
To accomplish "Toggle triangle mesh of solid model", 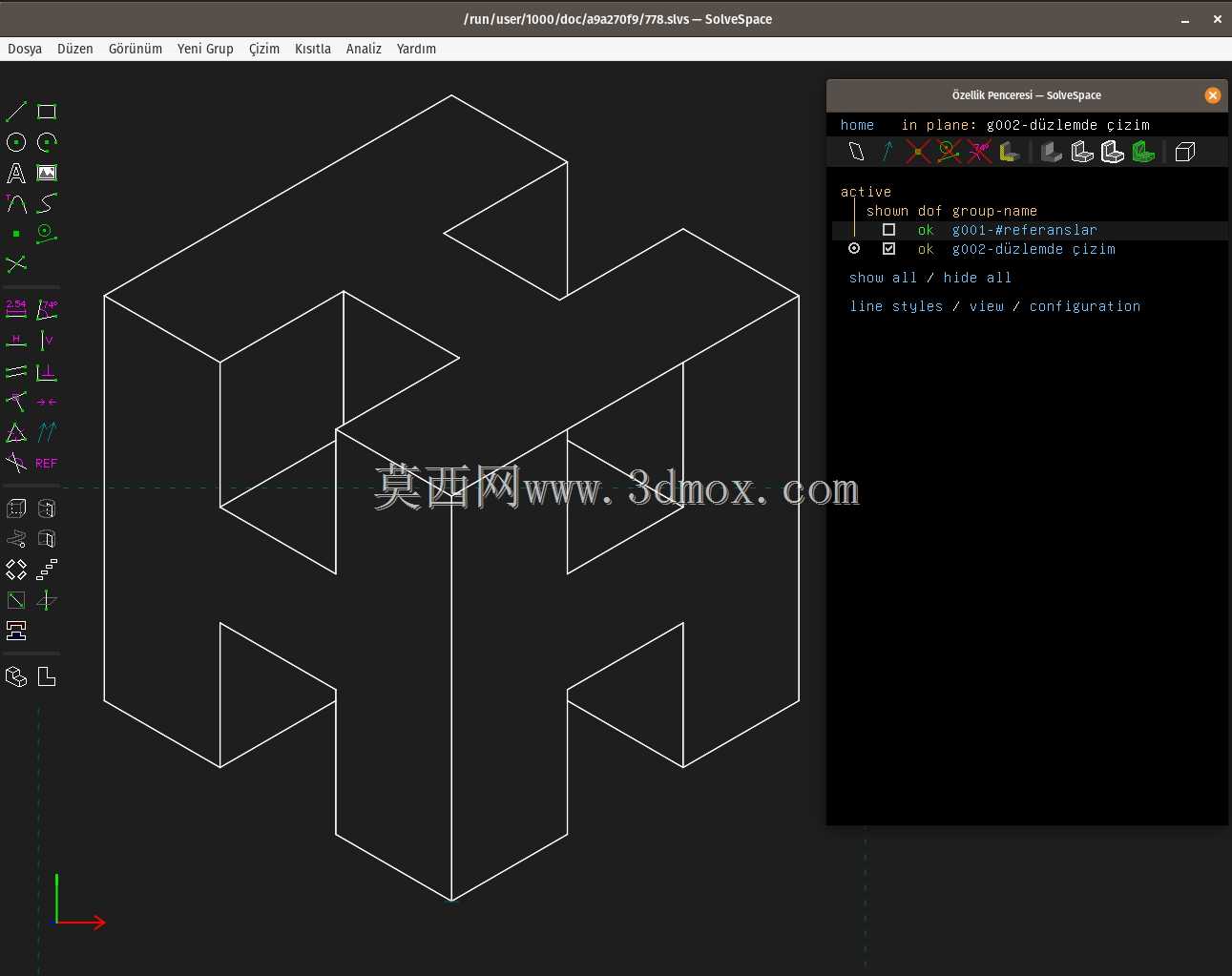I will 1143,152.
